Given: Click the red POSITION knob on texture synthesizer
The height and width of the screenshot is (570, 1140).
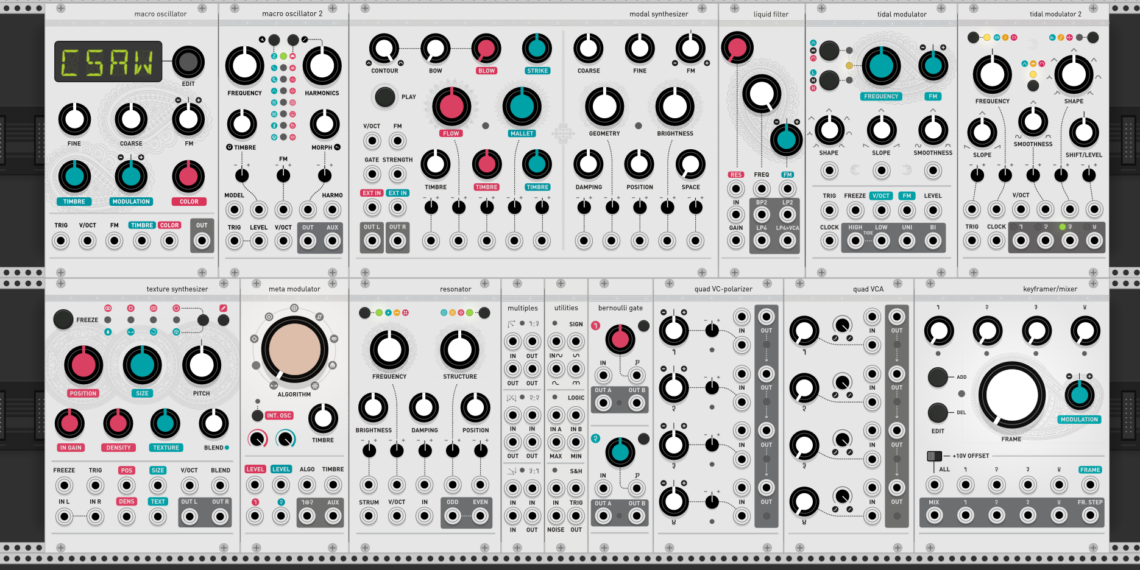Looking at the screenshot, I should point(83,365).
